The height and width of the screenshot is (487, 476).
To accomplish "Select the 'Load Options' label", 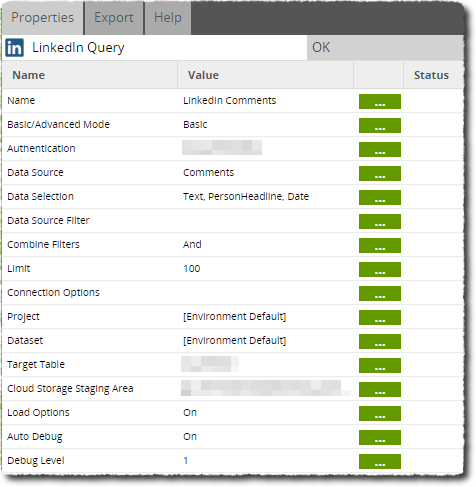I will (38, 412).
